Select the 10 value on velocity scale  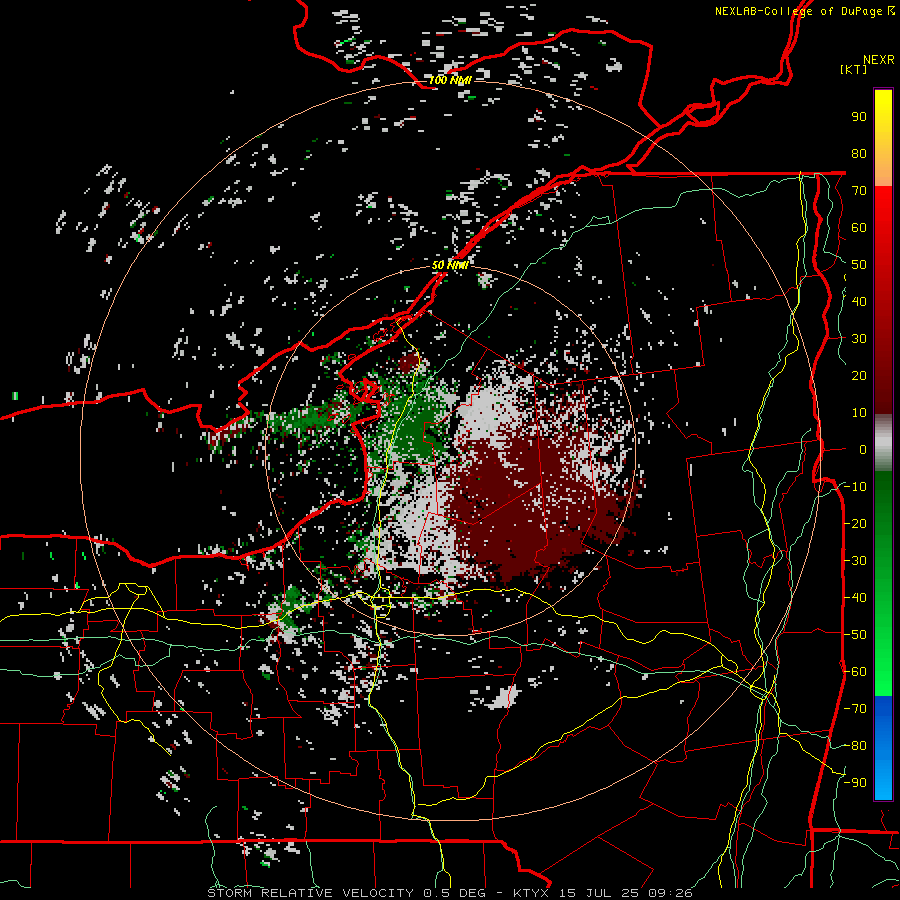click(x=859, y=413)
